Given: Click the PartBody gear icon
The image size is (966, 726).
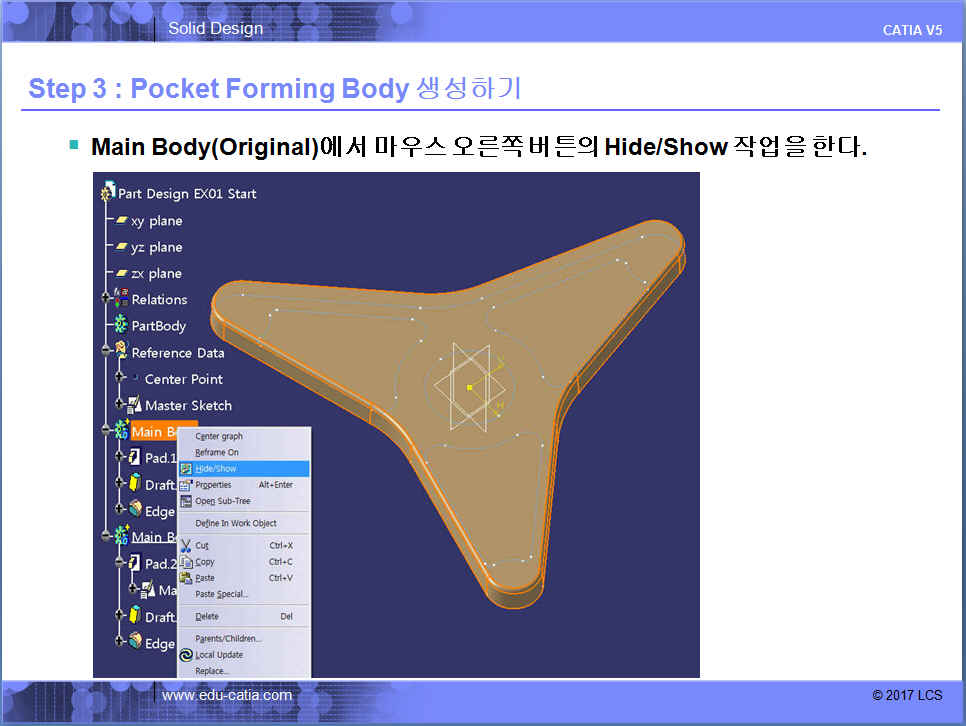Looking at the screenshot, I should point(121,325).
